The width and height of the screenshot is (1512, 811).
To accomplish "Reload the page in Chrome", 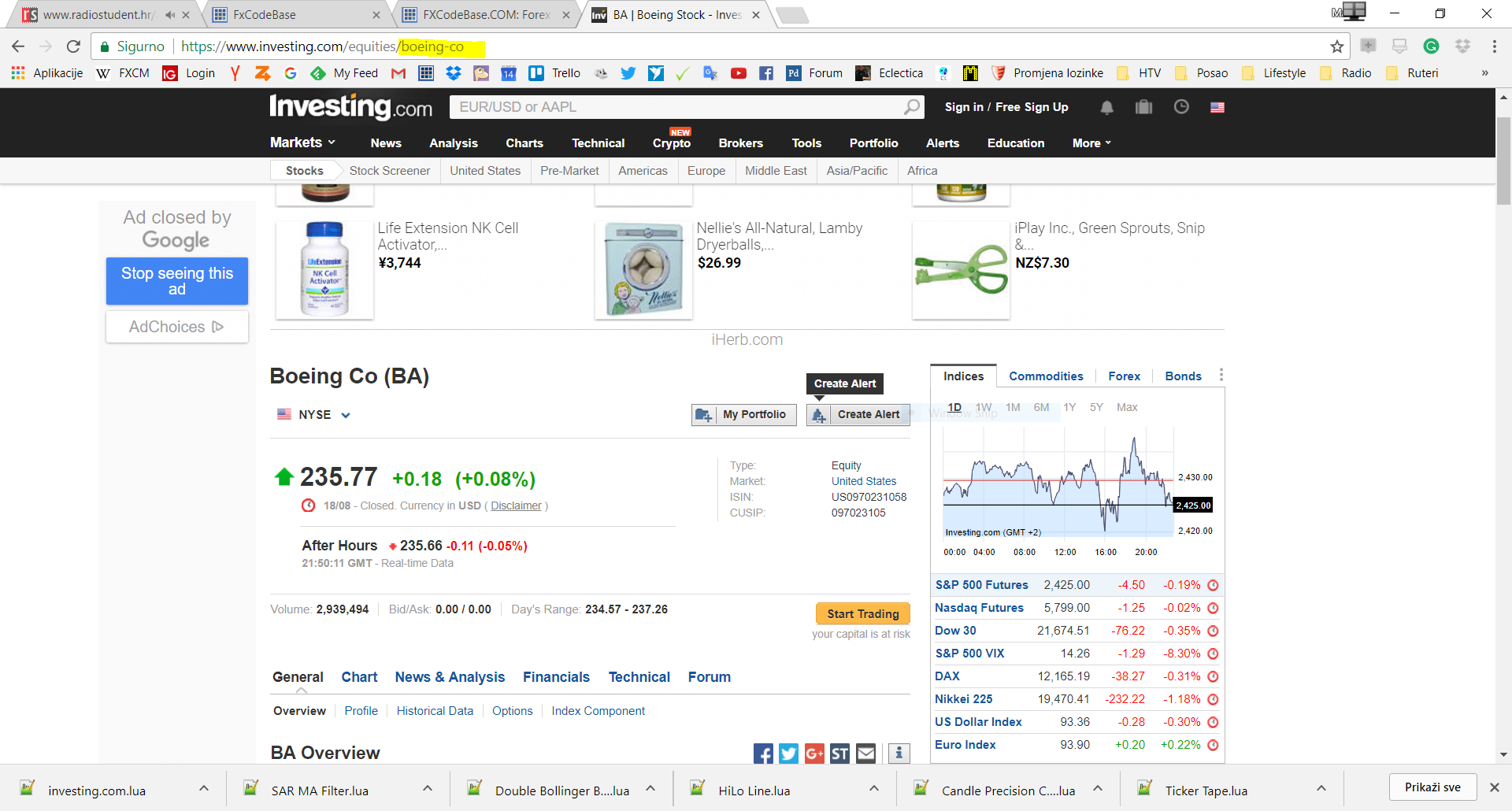I will [x=73, y=46].
